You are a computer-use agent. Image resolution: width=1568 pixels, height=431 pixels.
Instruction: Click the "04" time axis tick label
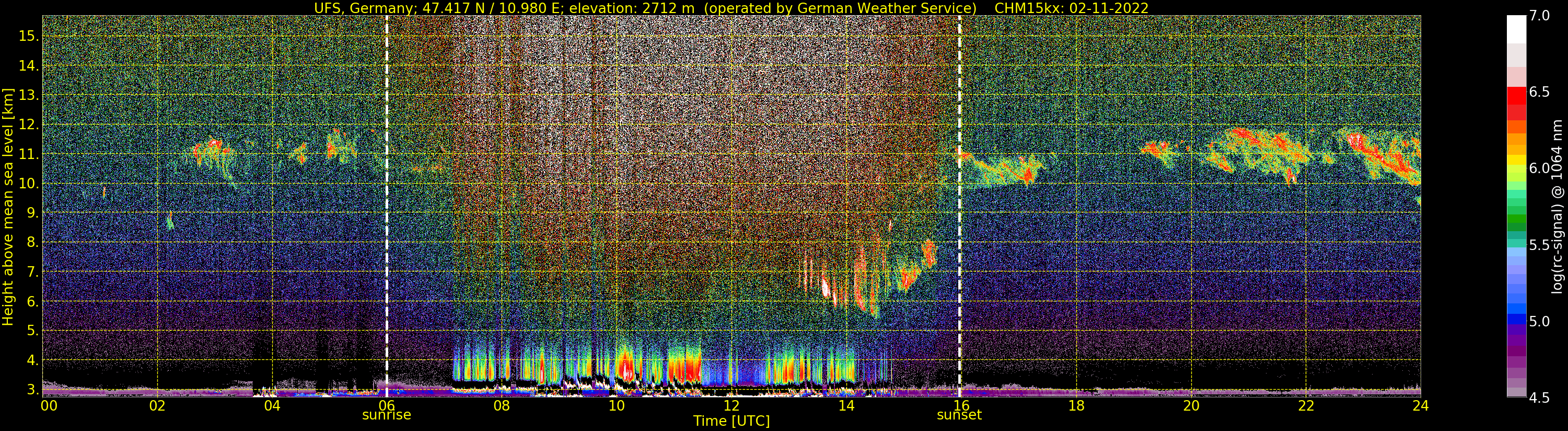pos(272,405)
